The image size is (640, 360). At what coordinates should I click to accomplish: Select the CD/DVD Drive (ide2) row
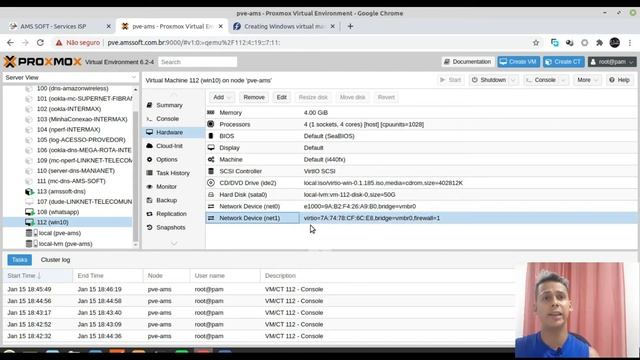pos(421,183)
